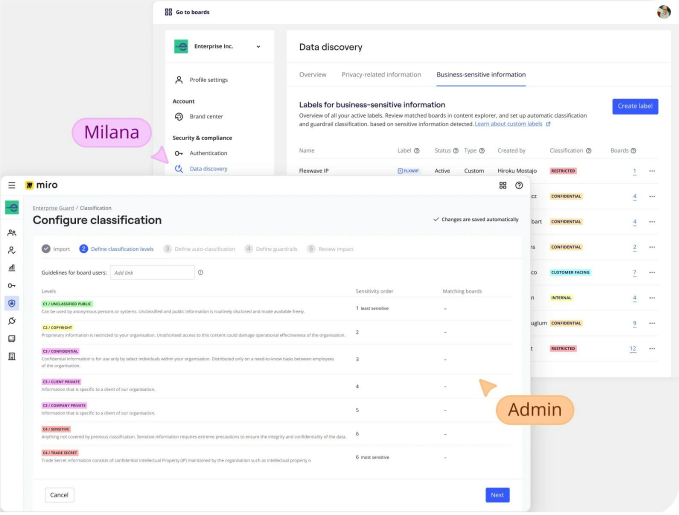This screenshot has height=515, width=679.
Task: Click the Create label button
Action: pyautogui.click(x=635, y=106)
